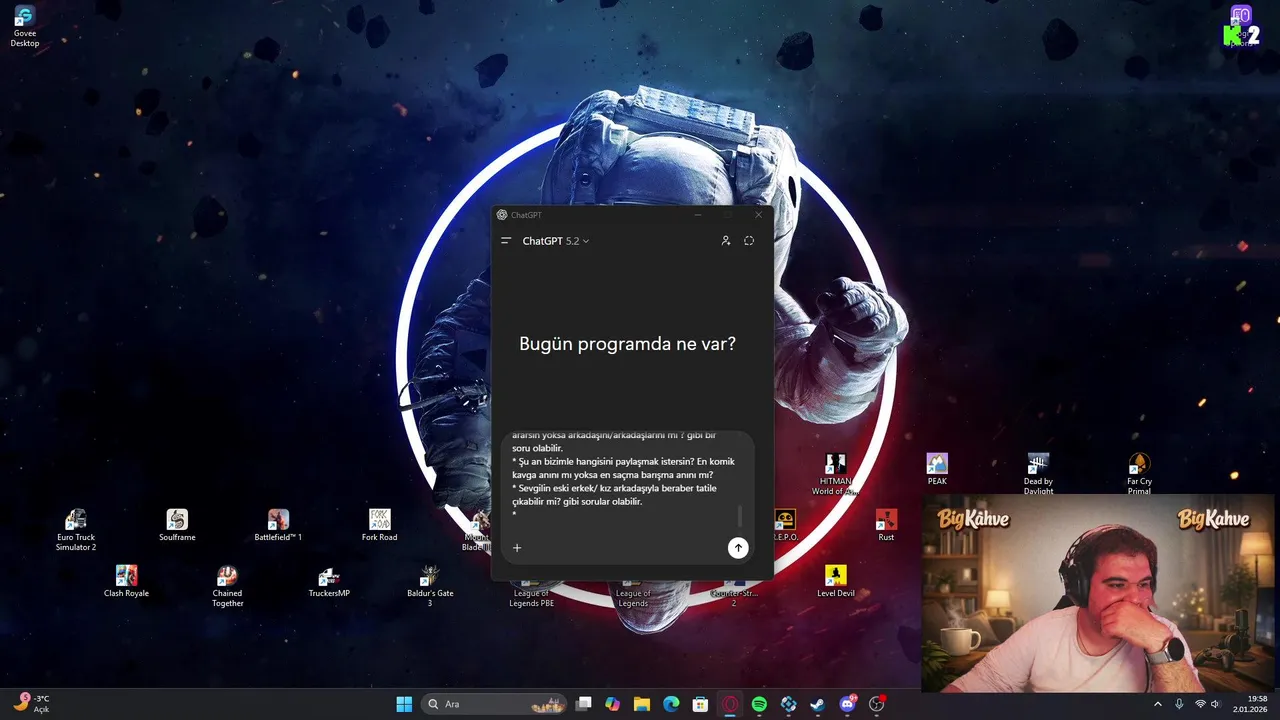Send the message with the arrow button
Image resolution: width=1280 pixels, height=720 pixels.
tap(738, 547)
